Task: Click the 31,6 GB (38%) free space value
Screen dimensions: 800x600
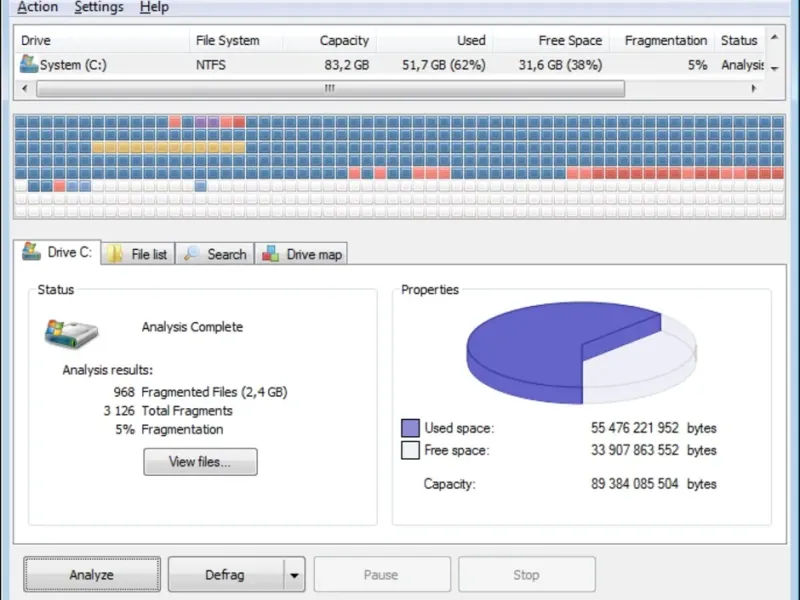Action: tap(560, 65)
